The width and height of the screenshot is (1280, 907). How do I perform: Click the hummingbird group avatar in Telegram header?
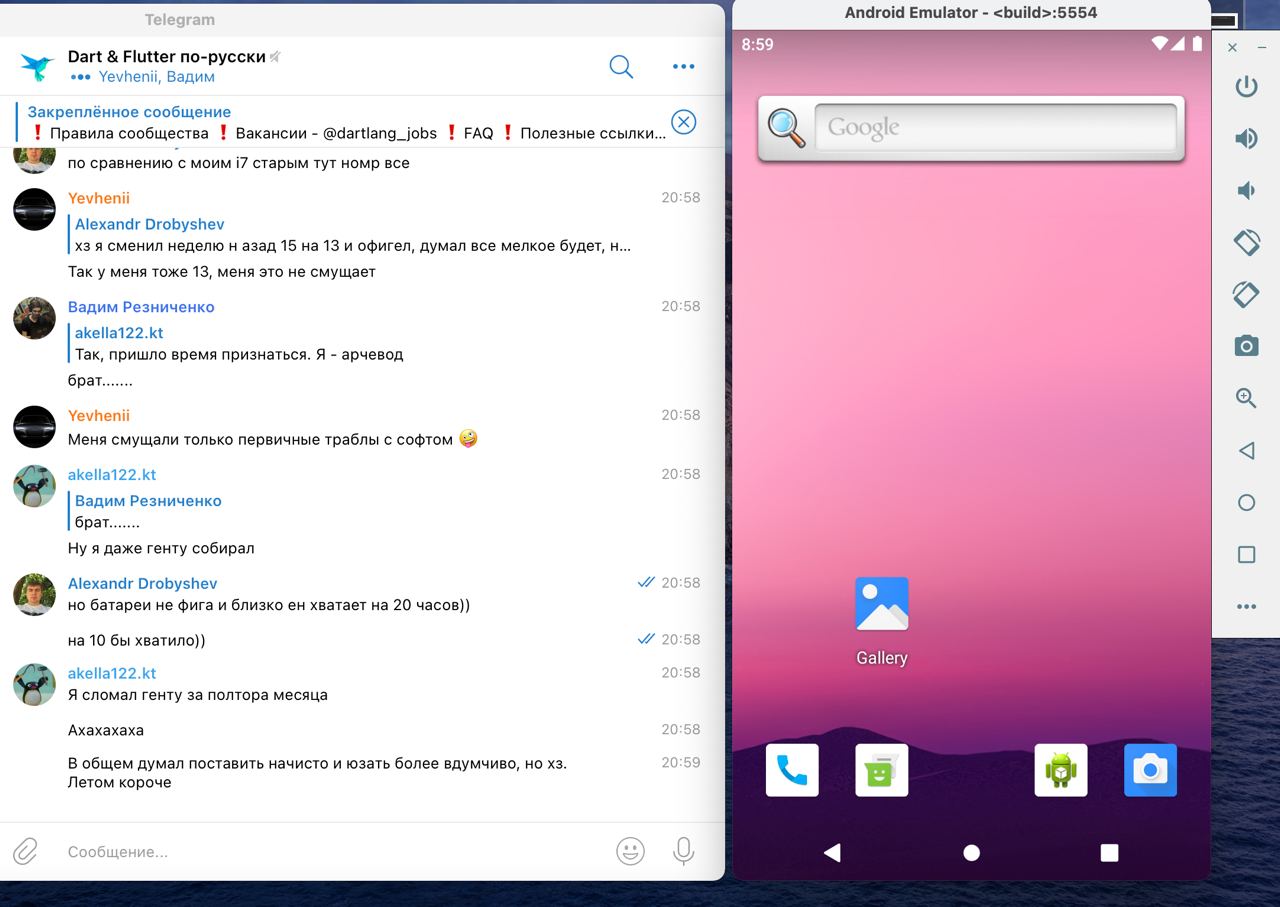point(37,66)
